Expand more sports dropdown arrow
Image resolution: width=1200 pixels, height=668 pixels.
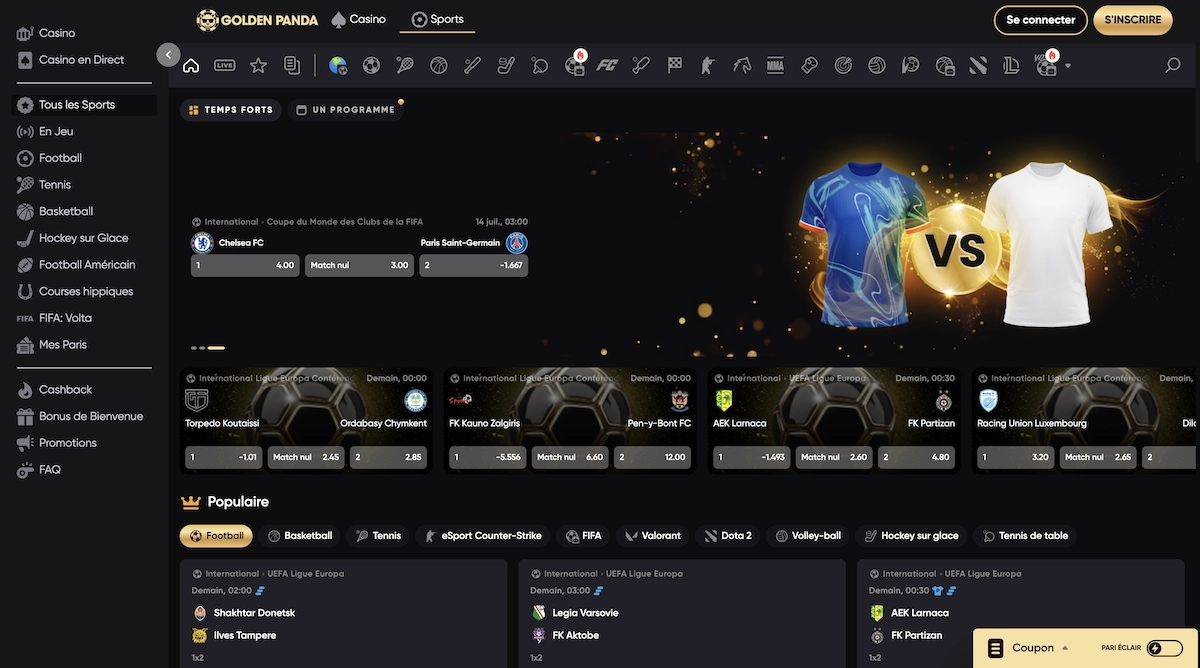(1068, 66)
